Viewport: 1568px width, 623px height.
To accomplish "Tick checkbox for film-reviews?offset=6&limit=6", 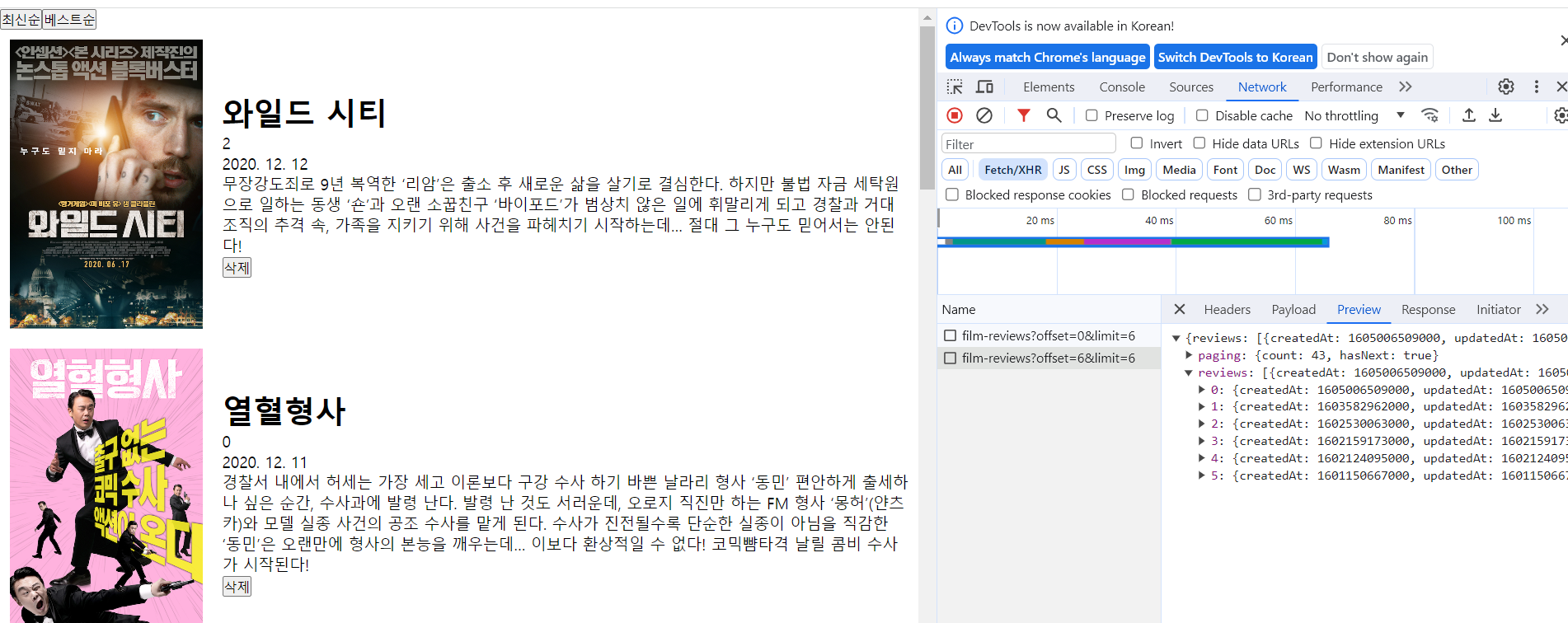I will click(951, 358).
